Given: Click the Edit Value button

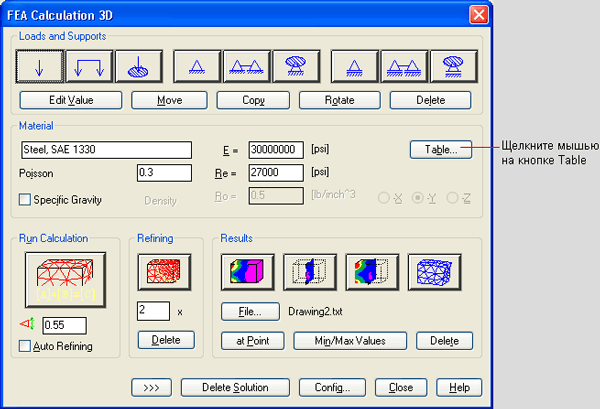Looking at the screenshot, I should tap(71, 100).
